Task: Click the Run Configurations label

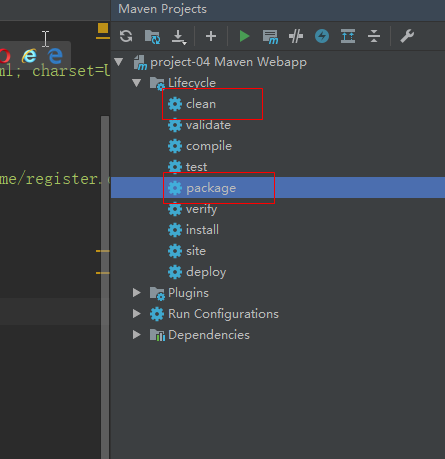Action: point(223,314)
